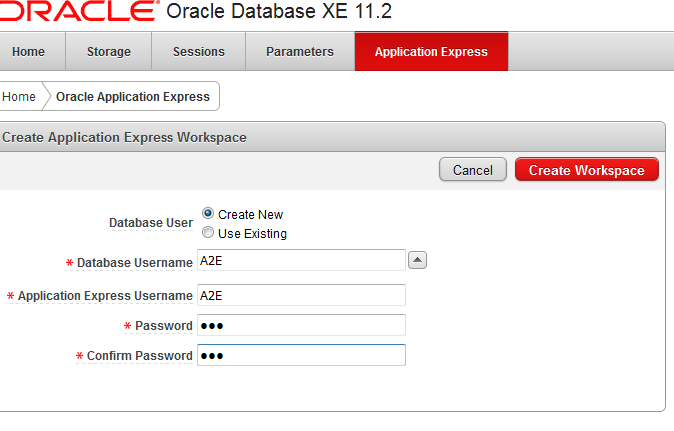
Task: Click the Create Application Express Workspace heading
Action: pos(124,137)
